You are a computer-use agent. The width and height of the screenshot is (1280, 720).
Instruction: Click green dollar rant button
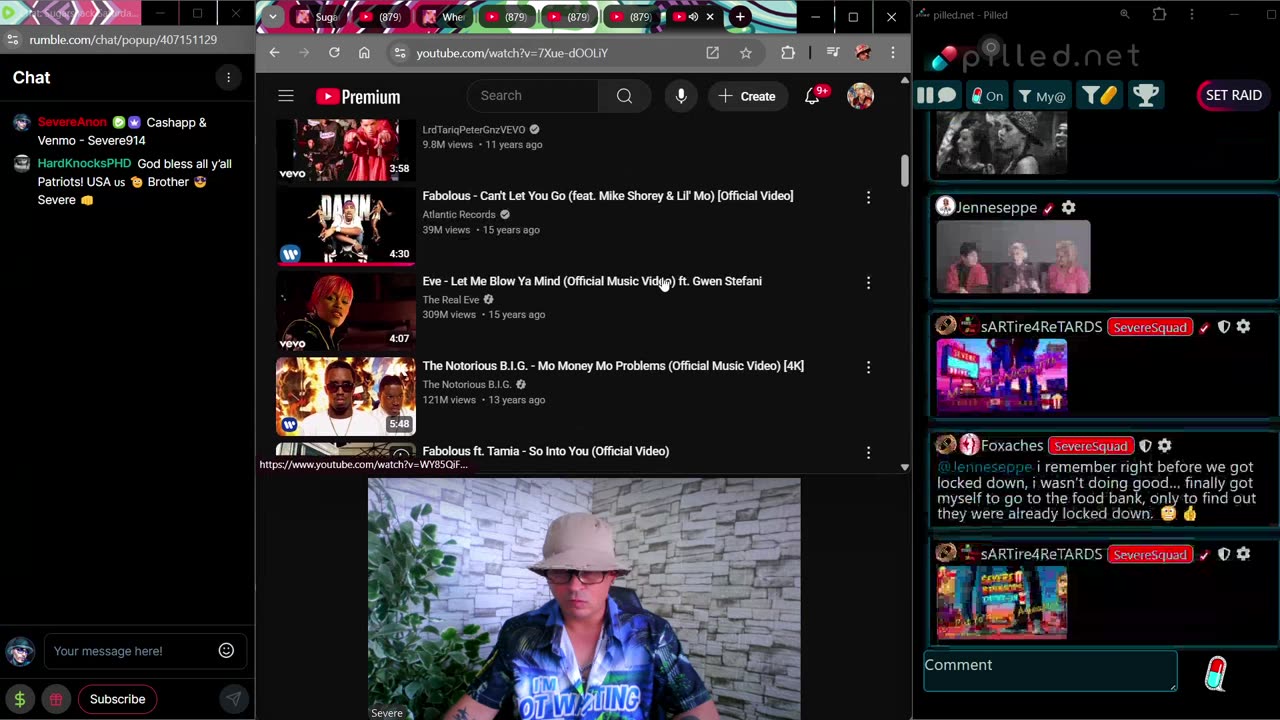point(19,699)
